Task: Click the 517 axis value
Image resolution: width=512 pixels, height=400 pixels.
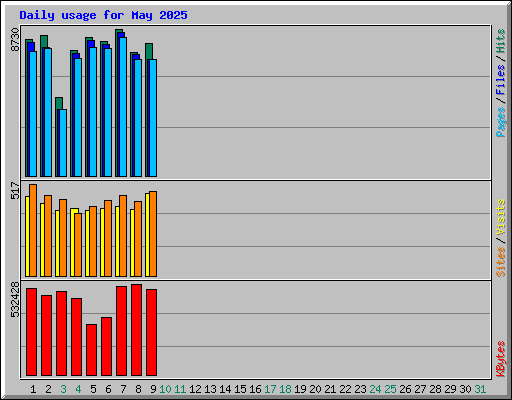Action: click(15, 190)
